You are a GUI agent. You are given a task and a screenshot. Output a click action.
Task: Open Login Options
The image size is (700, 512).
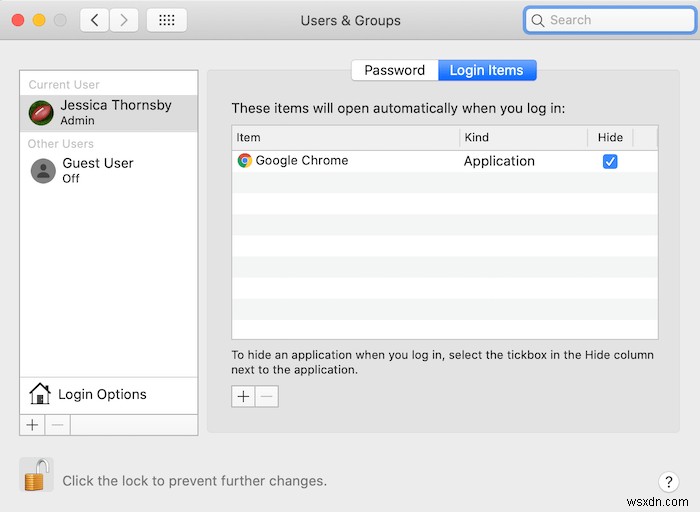click(x=102, y=394)
